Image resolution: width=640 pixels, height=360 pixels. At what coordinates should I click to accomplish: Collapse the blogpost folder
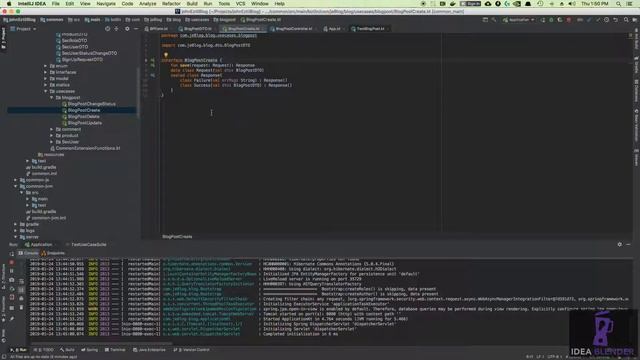click(x=52, y=98)
